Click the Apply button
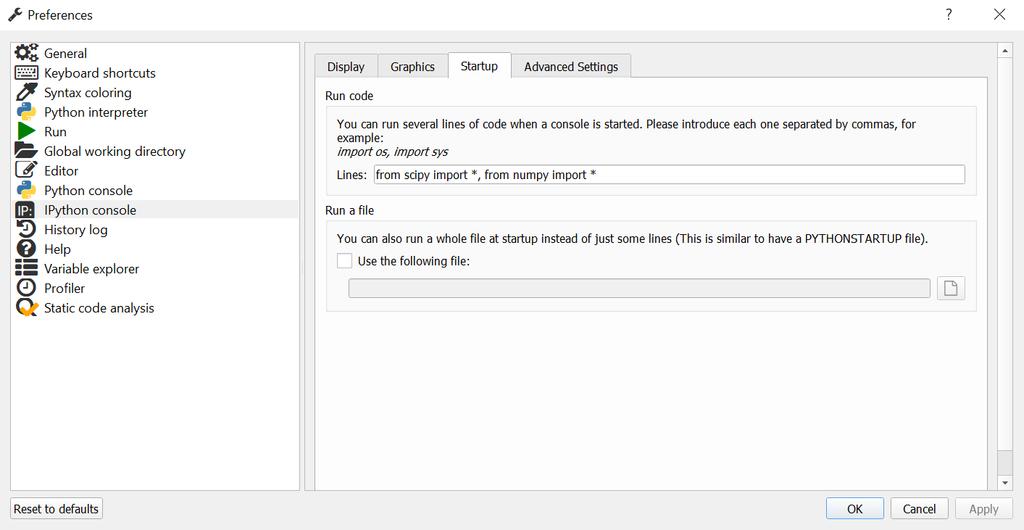 [x=984, y=509]
